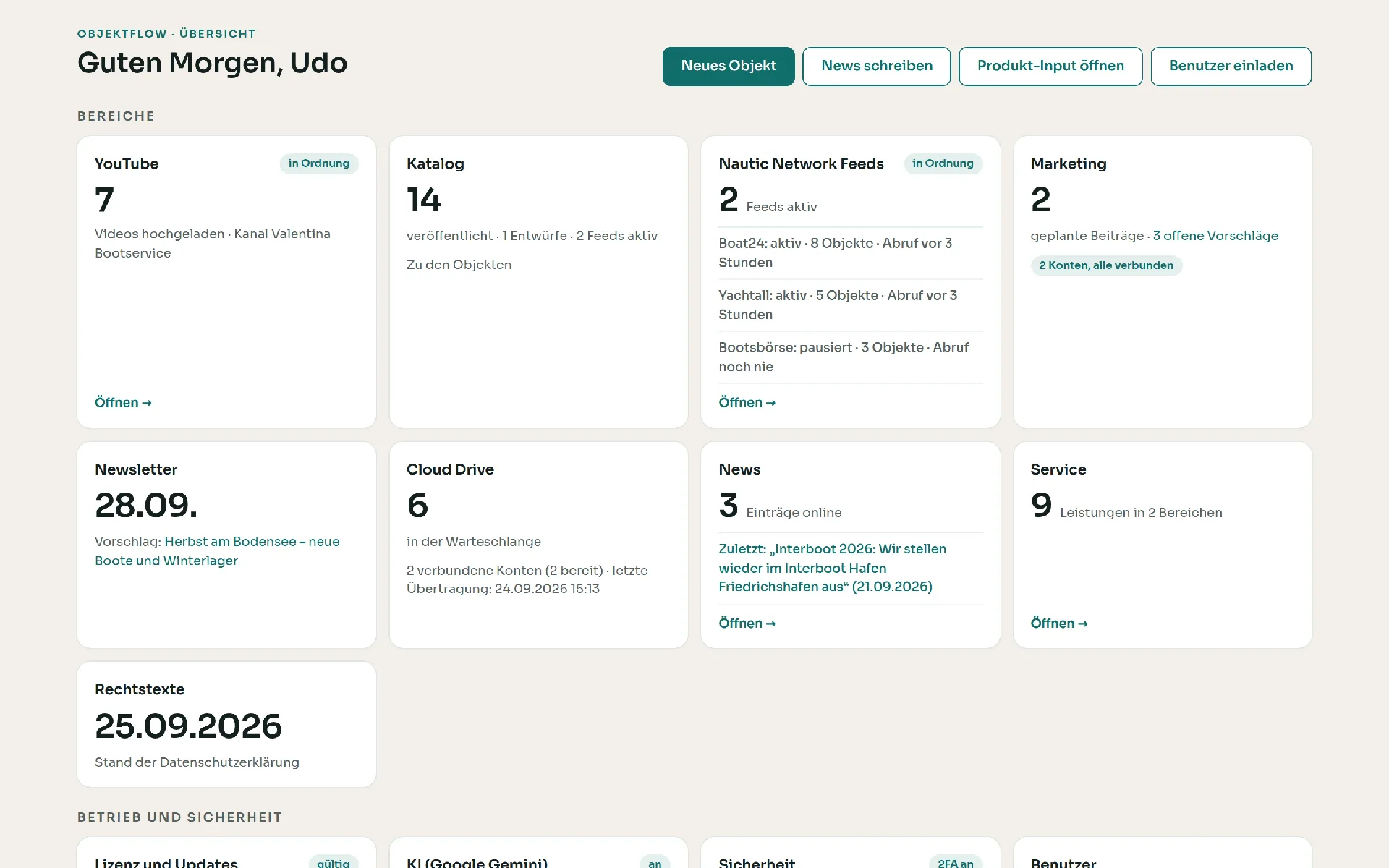Image resolution: width=1389 pixels, height=868 pixels.
Task: Click Produkt-Input öffnen button
Action: point(1050,67)
